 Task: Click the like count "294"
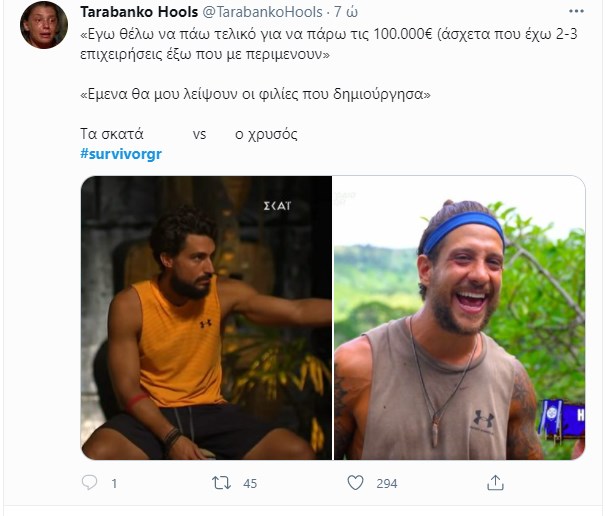coord(385,484)
